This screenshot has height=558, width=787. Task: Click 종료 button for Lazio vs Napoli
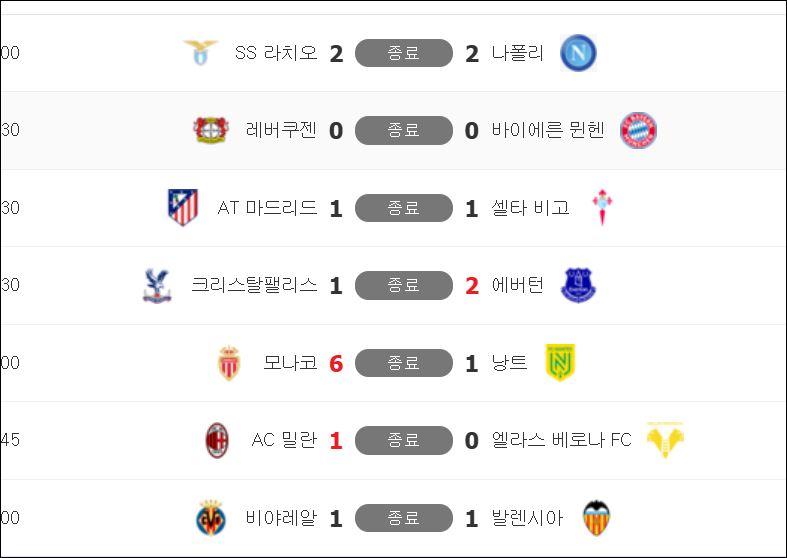[404, 53]
